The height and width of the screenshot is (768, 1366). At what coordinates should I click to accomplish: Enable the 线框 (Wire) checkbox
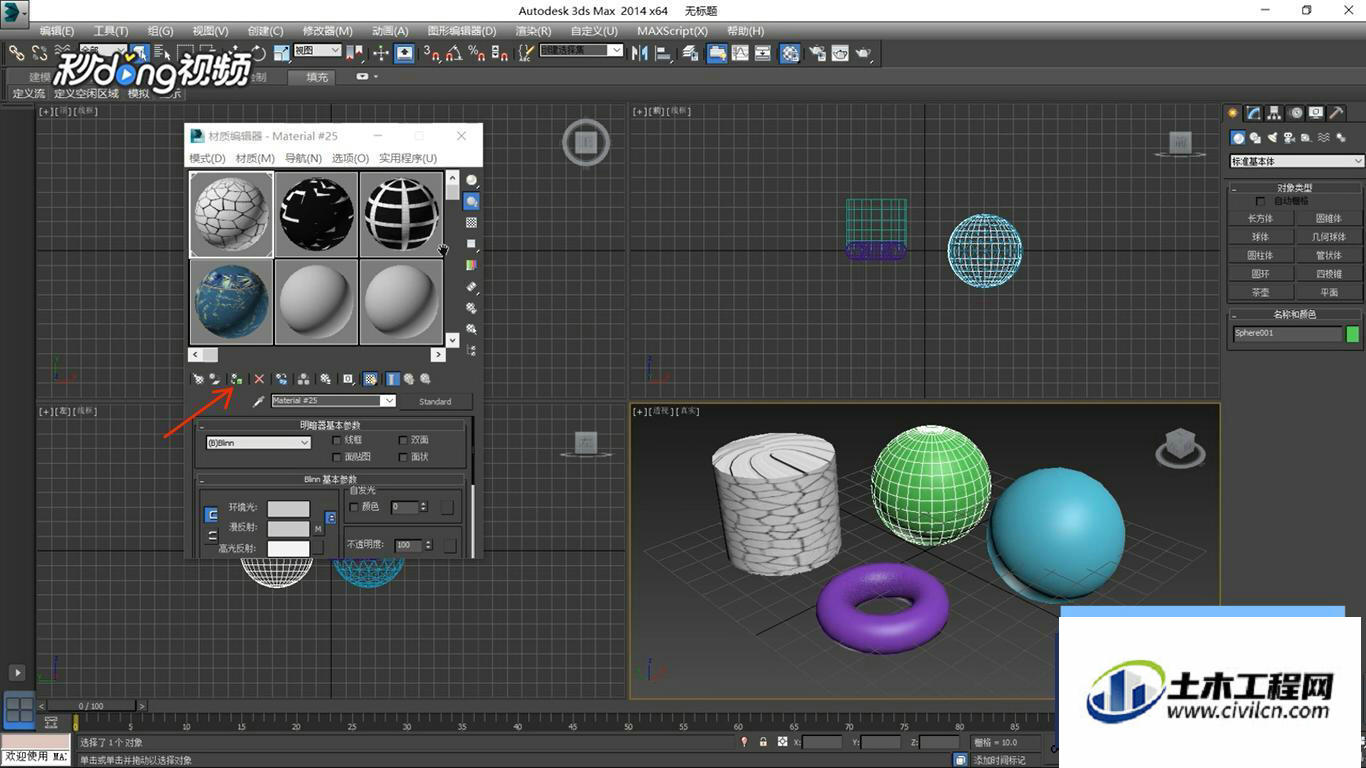(x=337, y=440)
